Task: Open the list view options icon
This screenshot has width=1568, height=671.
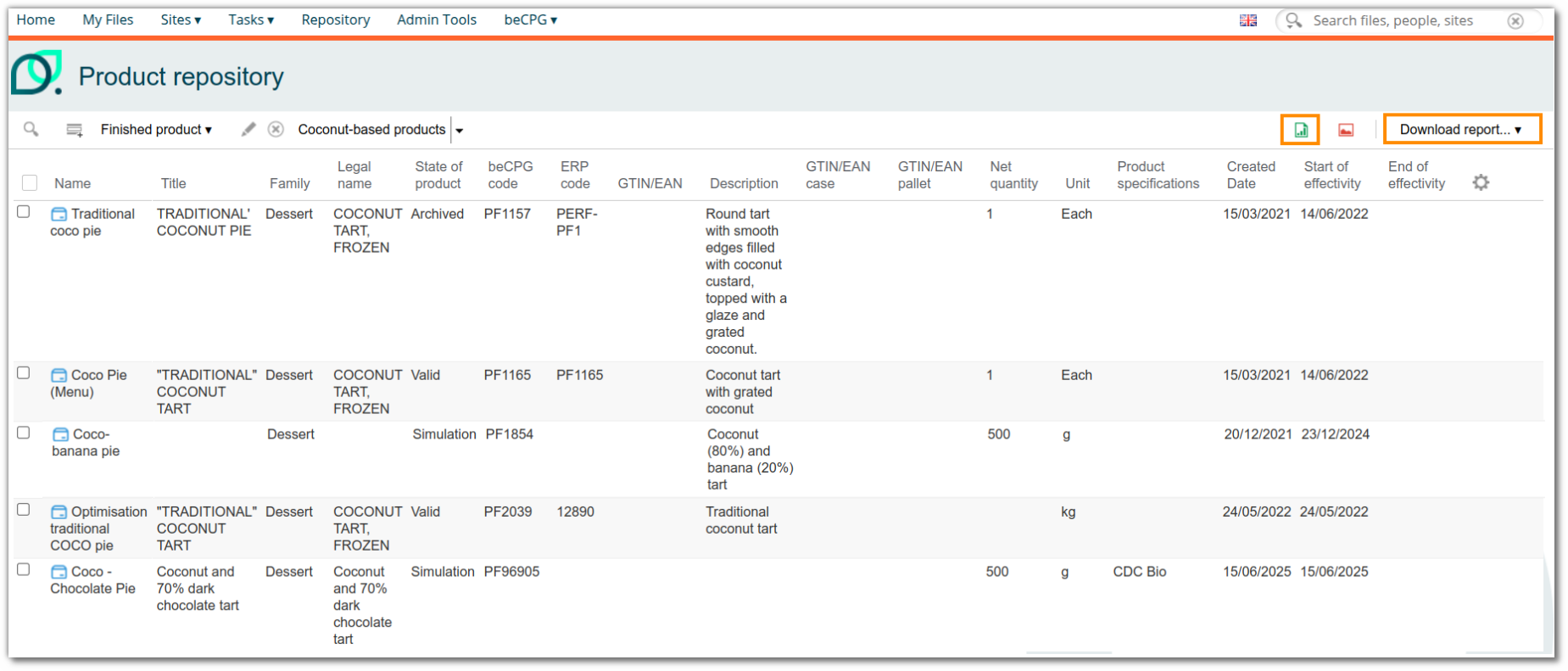Action: pyautogui.click(x=75, y=130)
